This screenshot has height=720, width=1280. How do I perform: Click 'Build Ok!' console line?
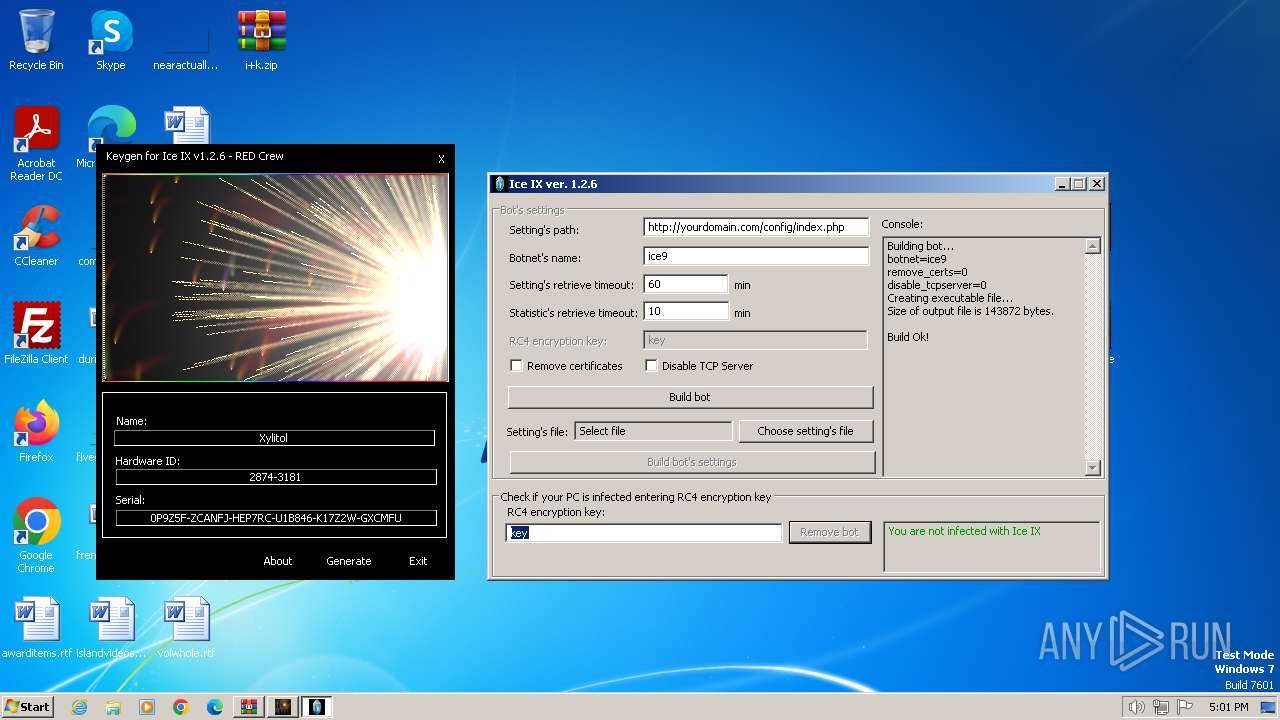(x=908, y=337)
